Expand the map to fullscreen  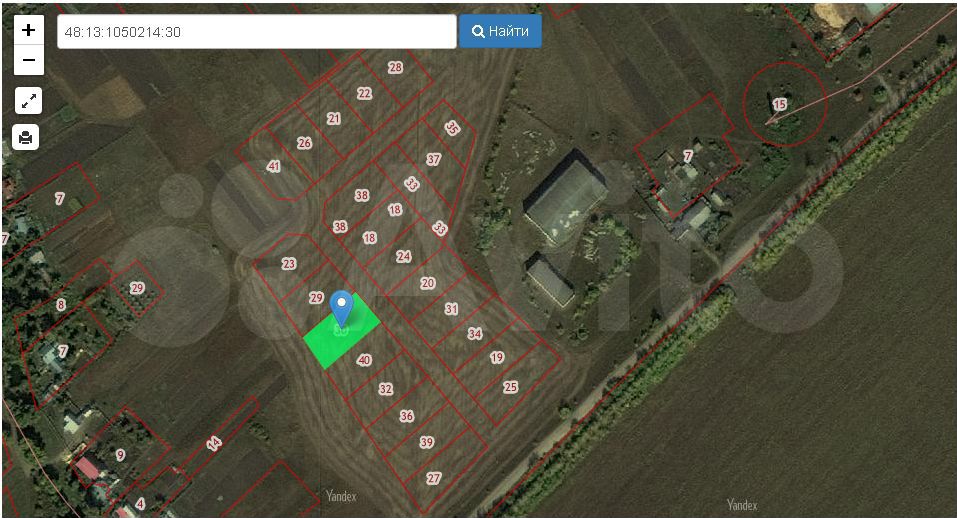(x=28, y=100)
